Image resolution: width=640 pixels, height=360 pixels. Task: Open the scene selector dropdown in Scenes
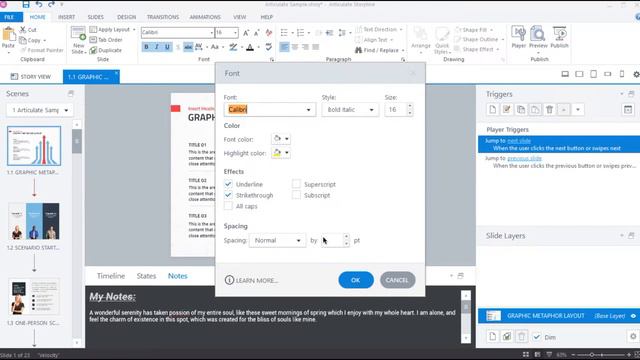[x=40, y=110]
